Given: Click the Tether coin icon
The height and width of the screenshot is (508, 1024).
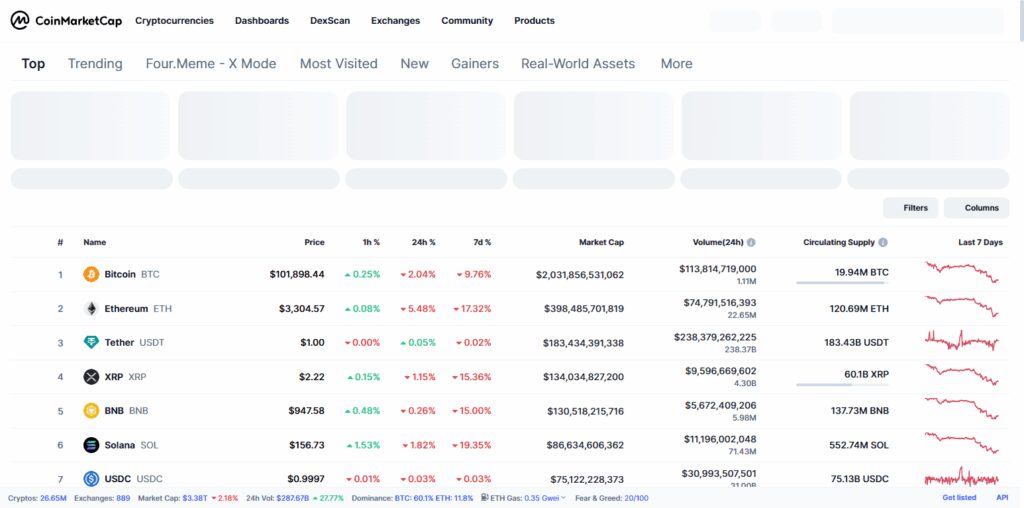Looking at the screenshot, I should click(91, 342).
